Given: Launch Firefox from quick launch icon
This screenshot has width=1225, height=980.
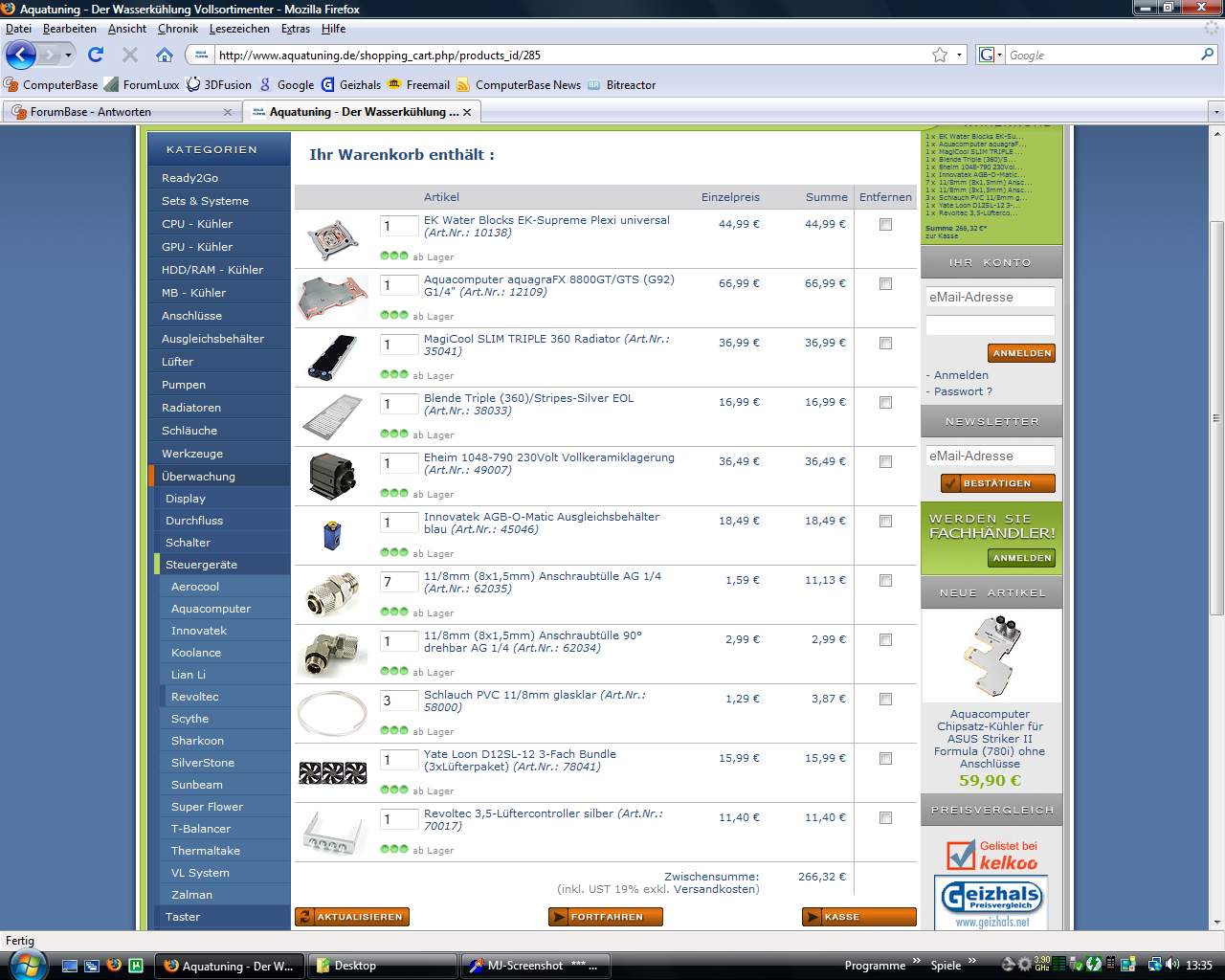Looking at the screenshot, I should 114,965.
